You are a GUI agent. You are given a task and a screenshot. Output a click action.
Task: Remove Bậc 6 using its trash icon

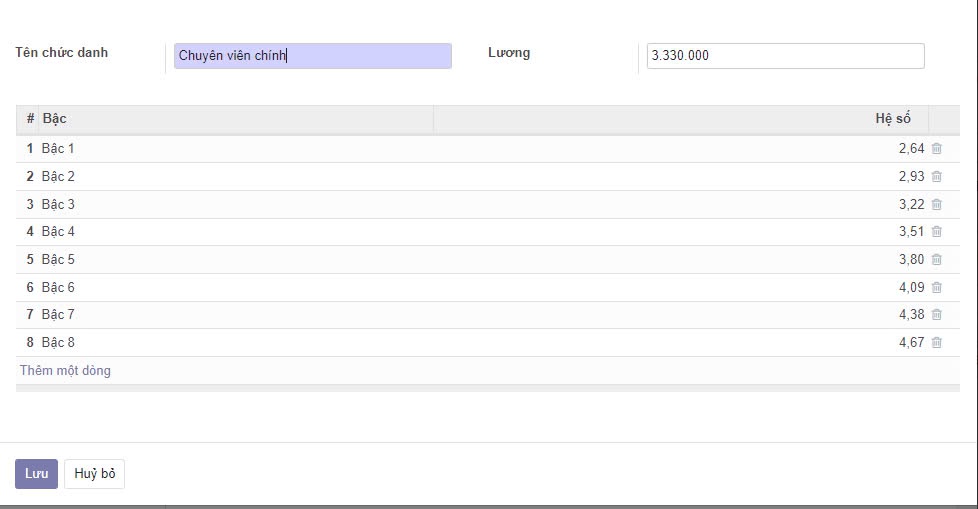point(936,287)
